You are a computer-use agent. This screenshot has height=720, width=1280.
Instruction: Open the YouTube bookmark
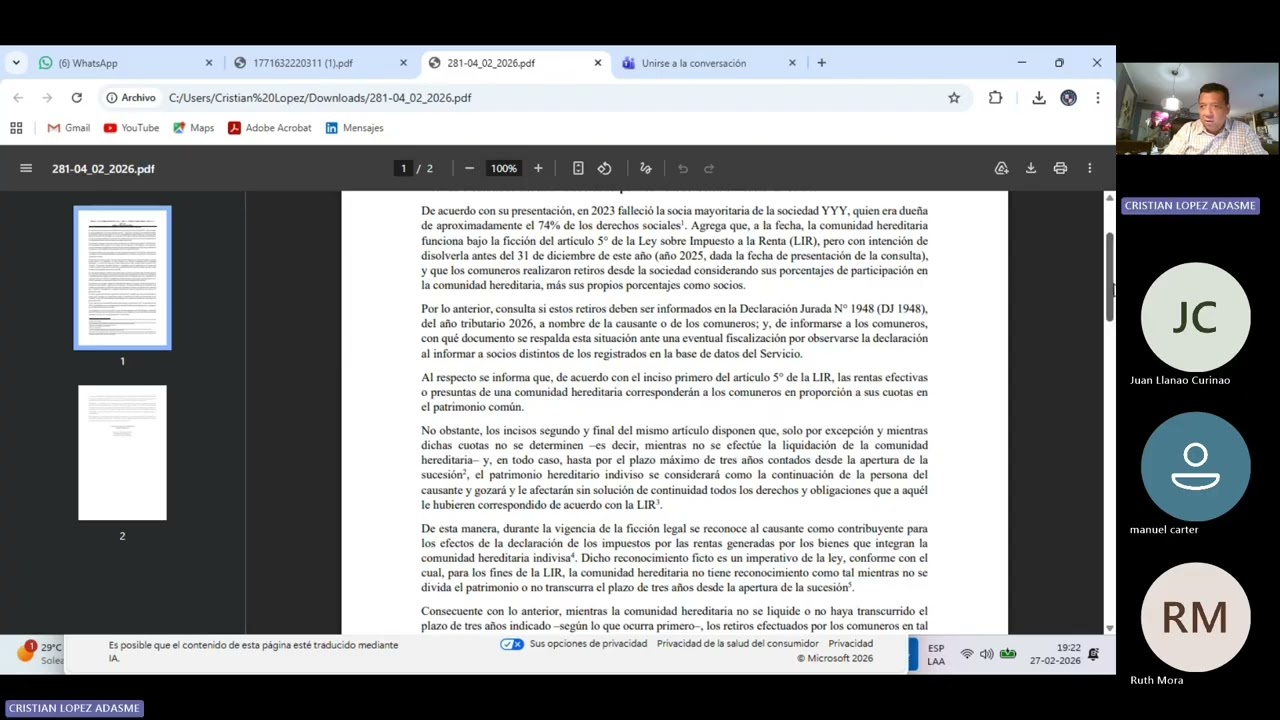[x=131, y=127]
